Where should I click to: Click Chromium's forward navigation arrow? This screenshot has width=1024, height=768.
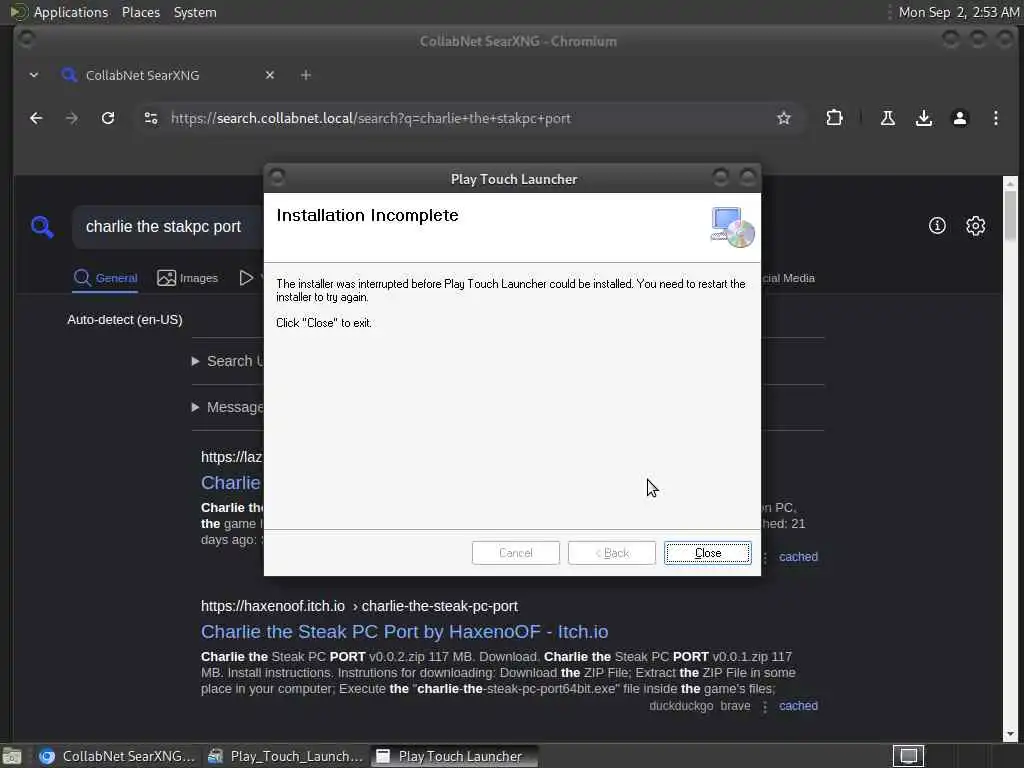tap(72, 118)
